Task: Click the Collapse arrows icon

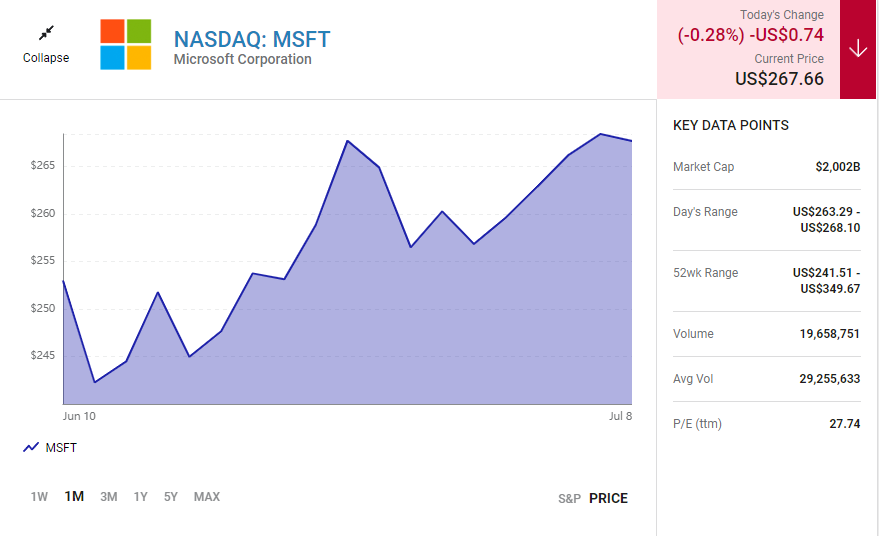Action: (x=46, y=33)
